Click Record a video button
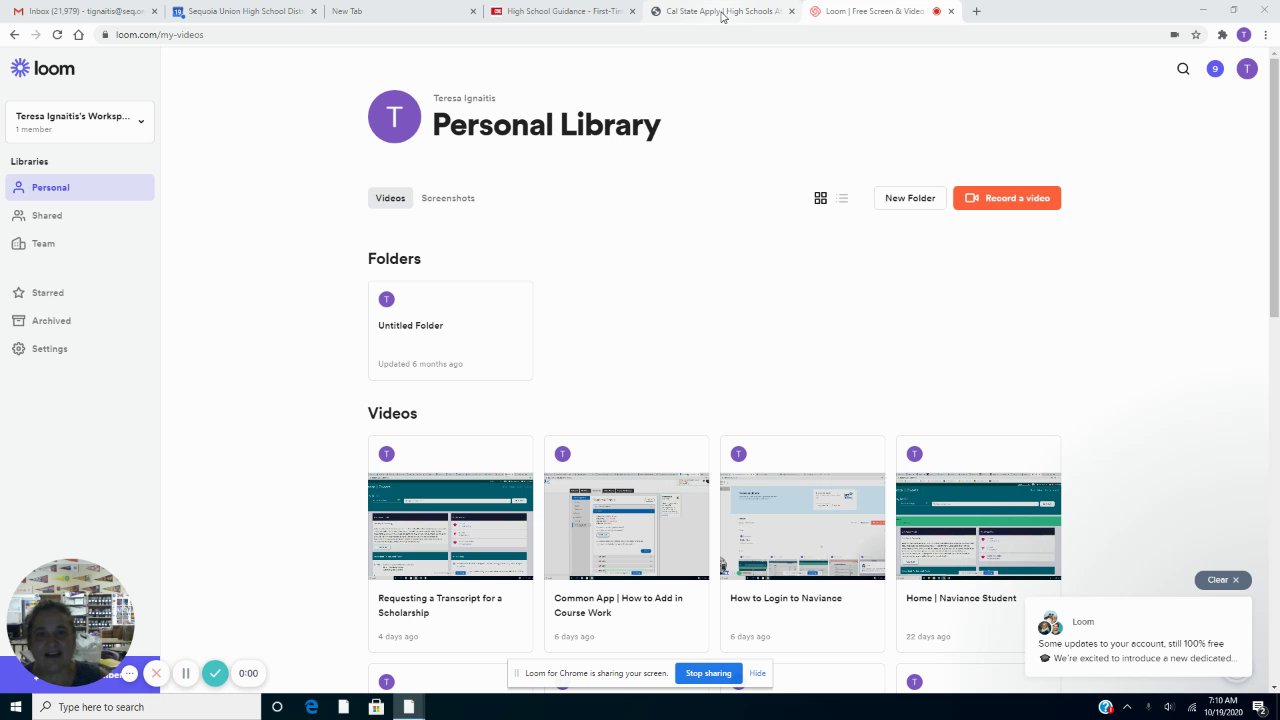 [1007, 198]
